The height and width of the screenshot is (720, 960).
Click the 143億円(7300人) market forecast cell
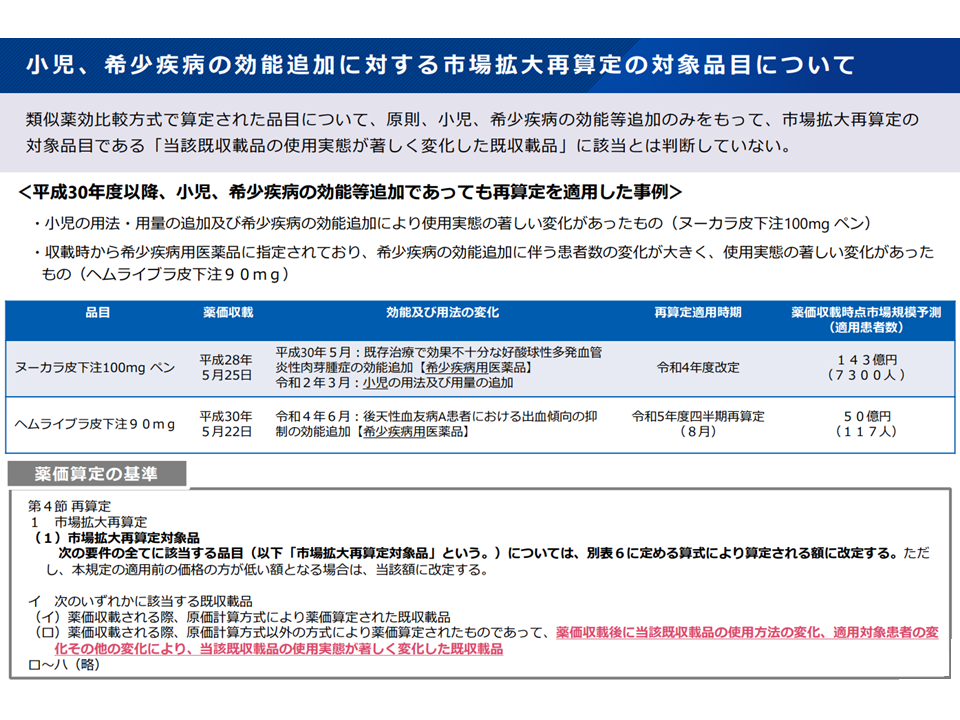(865, 368)
